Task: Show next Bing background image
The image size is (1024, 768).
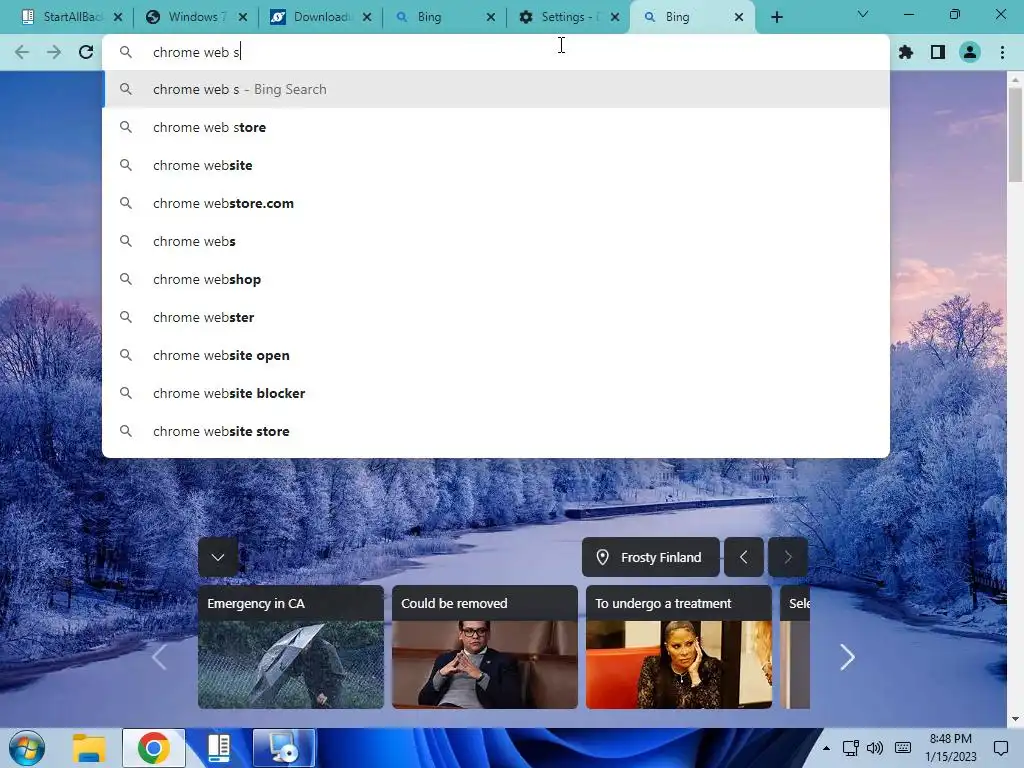Action: [x=788, y=557]
